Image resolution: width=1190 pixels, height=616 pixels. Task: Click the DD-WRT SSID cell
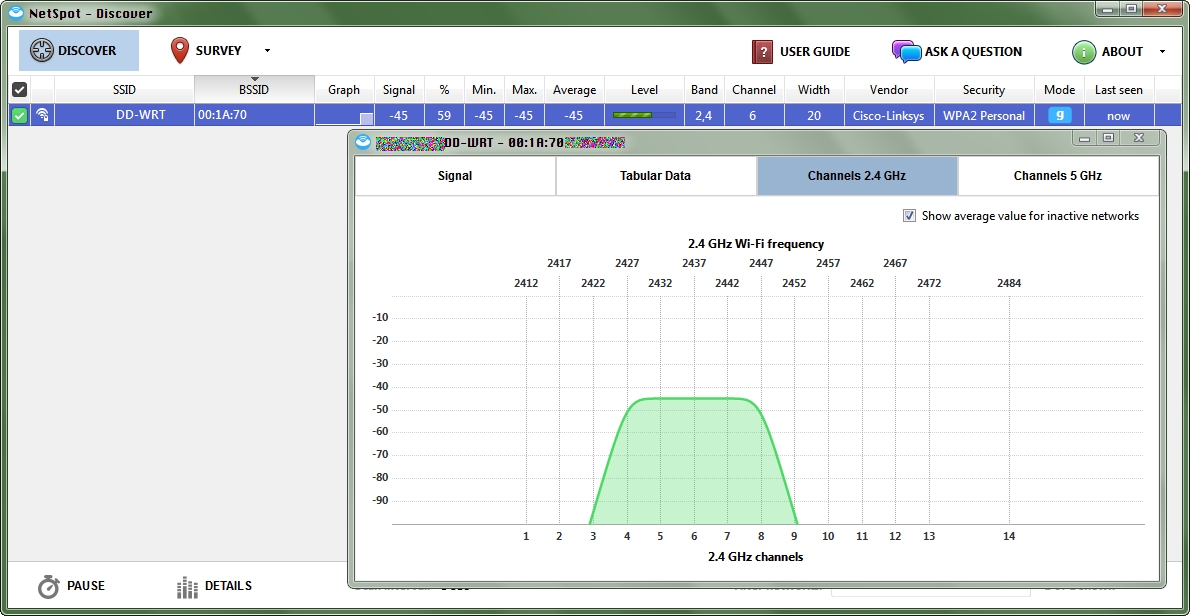coord(124,115)
